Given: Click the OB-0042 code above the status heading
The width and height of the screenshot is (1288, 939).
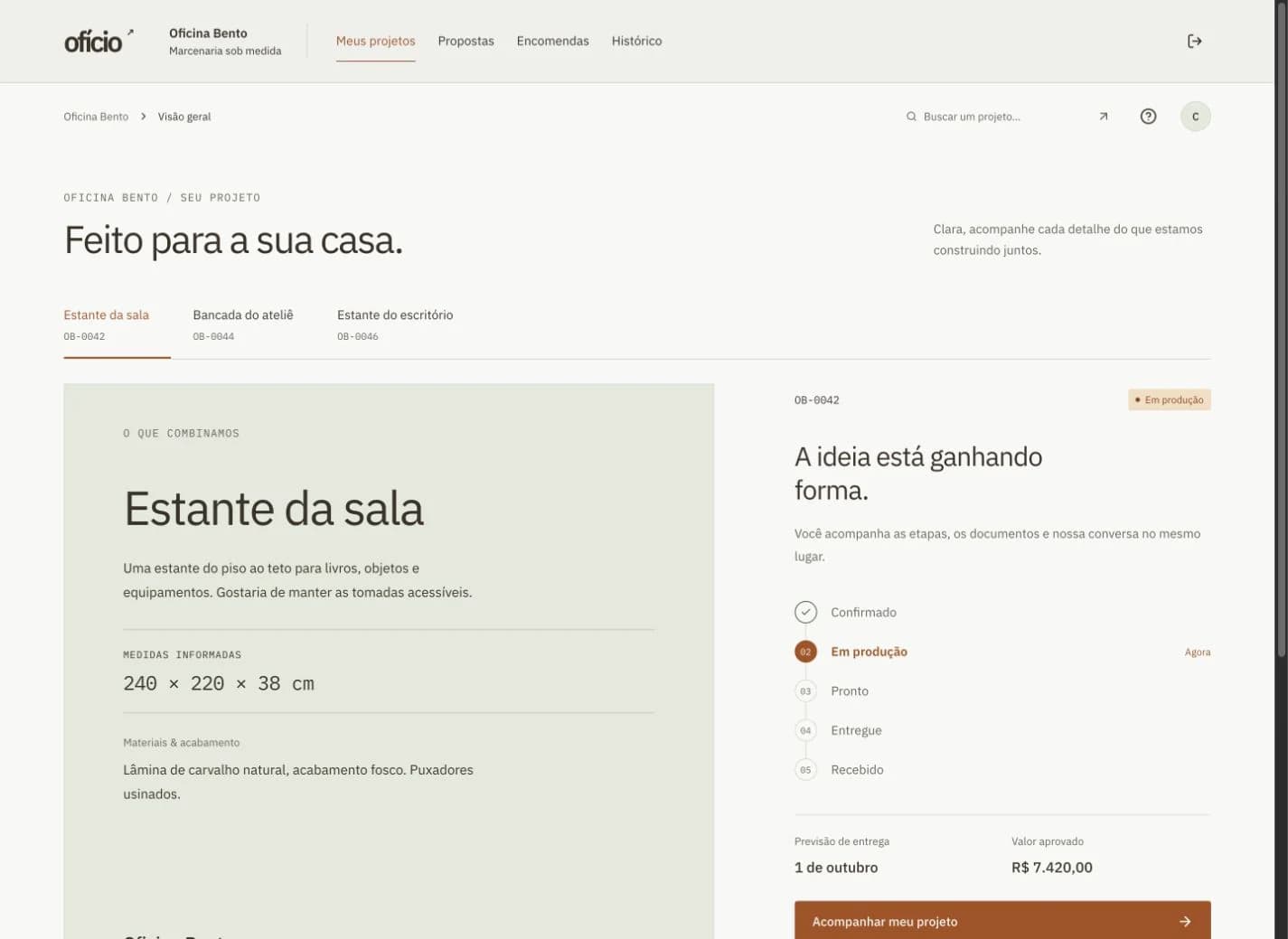Looking at the screenshot, I should 817,400.
